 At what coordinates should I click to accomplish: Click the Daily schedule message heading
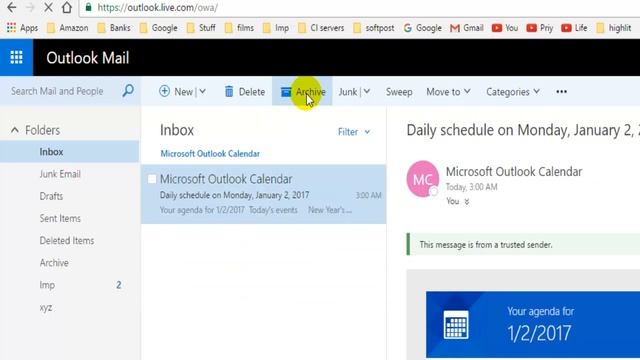523,130
